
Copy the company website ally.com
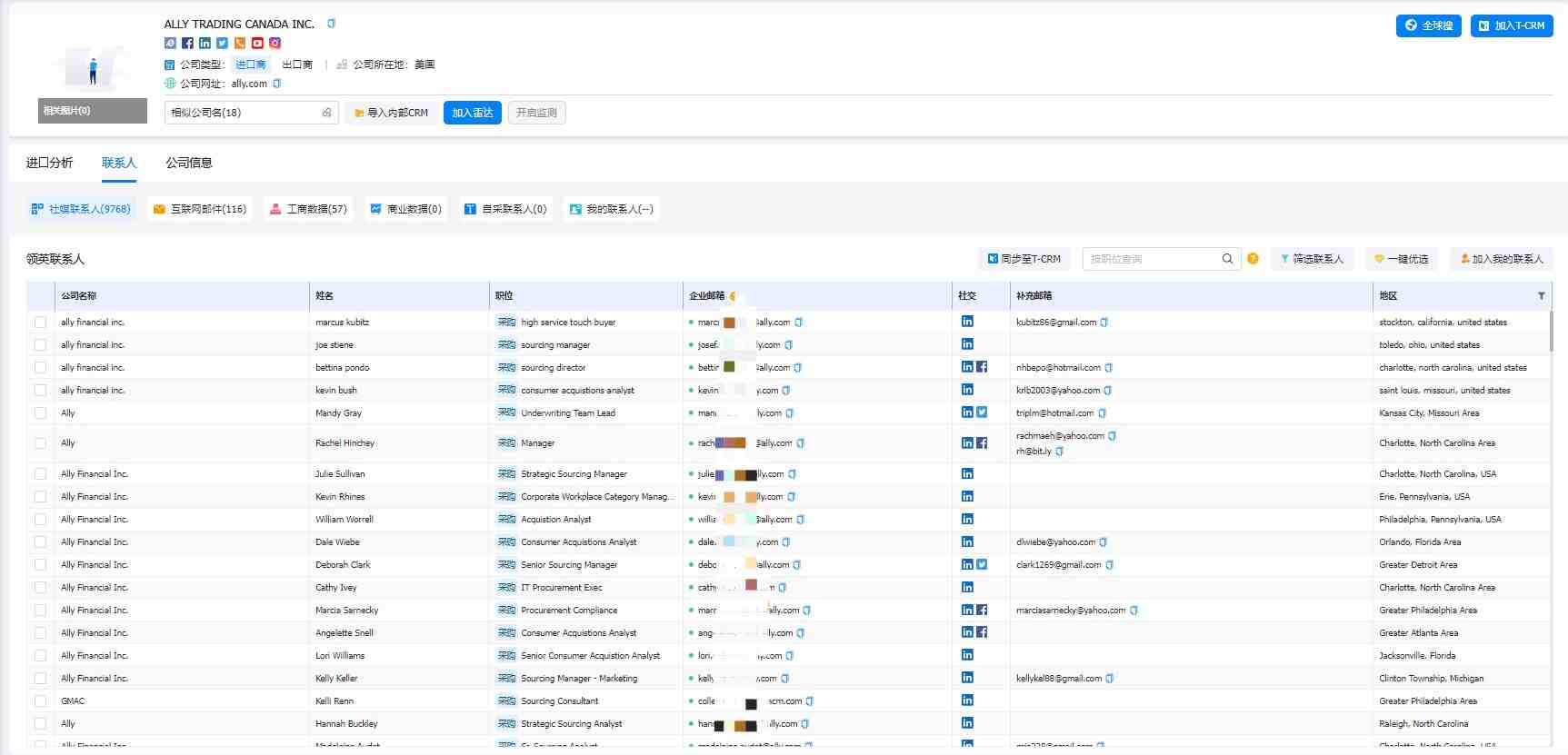point(277,84)
